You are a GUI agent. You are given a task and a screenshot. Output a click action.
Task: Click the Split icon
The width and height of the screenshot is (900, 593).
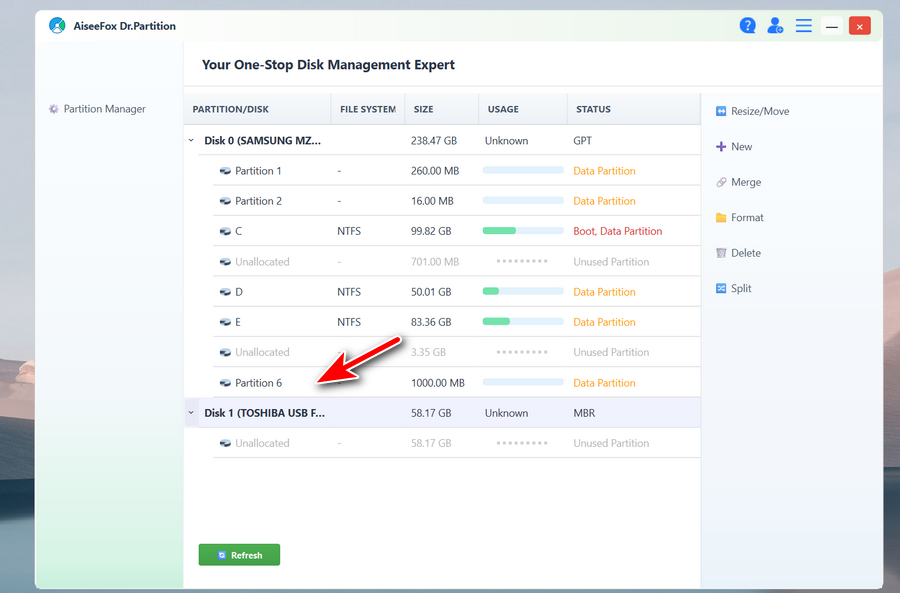721,288
